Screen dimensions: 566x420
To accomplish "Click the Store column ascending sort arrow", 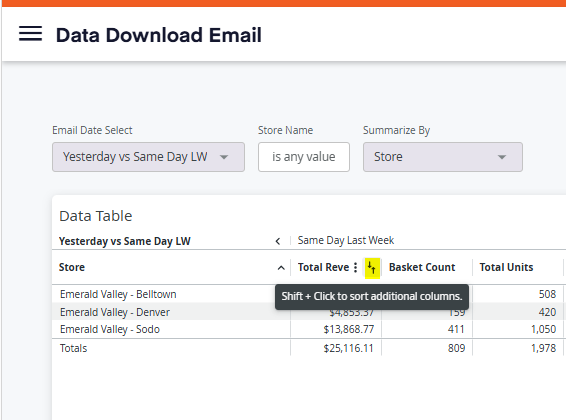I will click(x=281, y=268).
